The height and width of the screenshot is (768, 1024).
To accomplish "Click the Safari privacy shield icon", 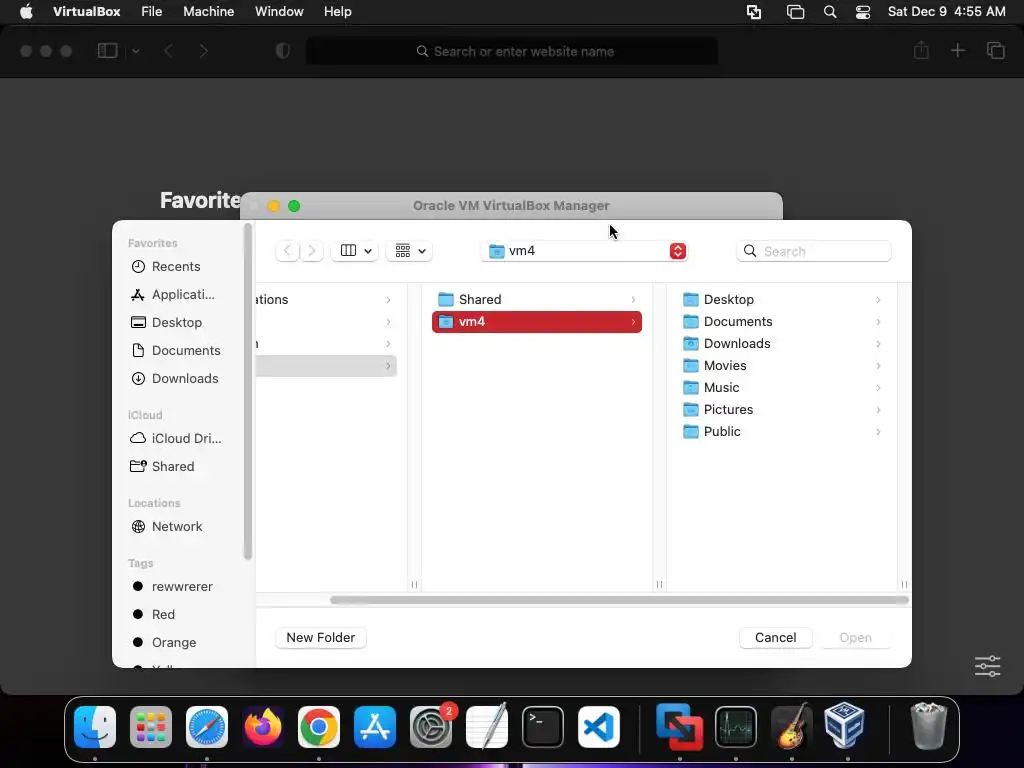I will [283, 51].
